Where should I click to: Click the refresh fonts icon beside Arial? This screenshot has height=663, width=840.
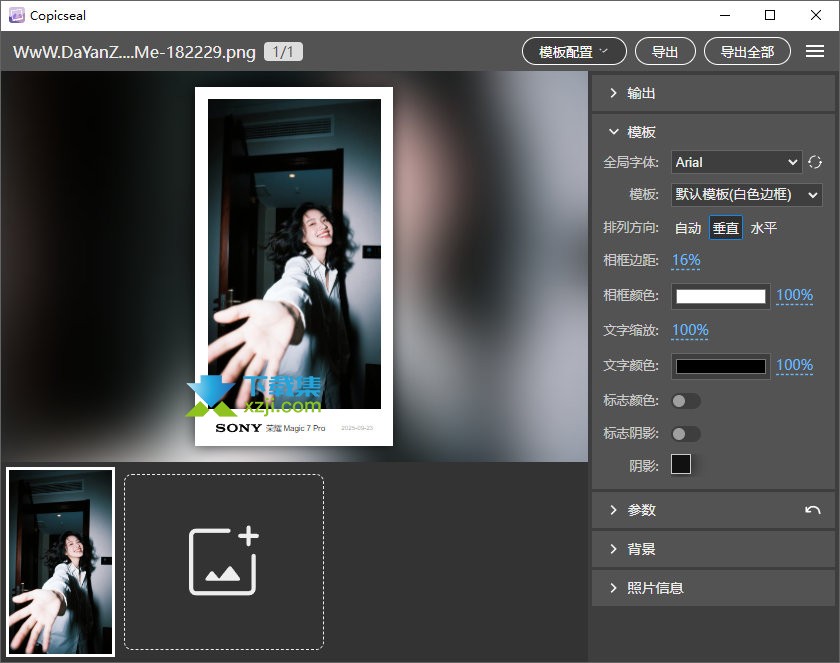point(815,162)
